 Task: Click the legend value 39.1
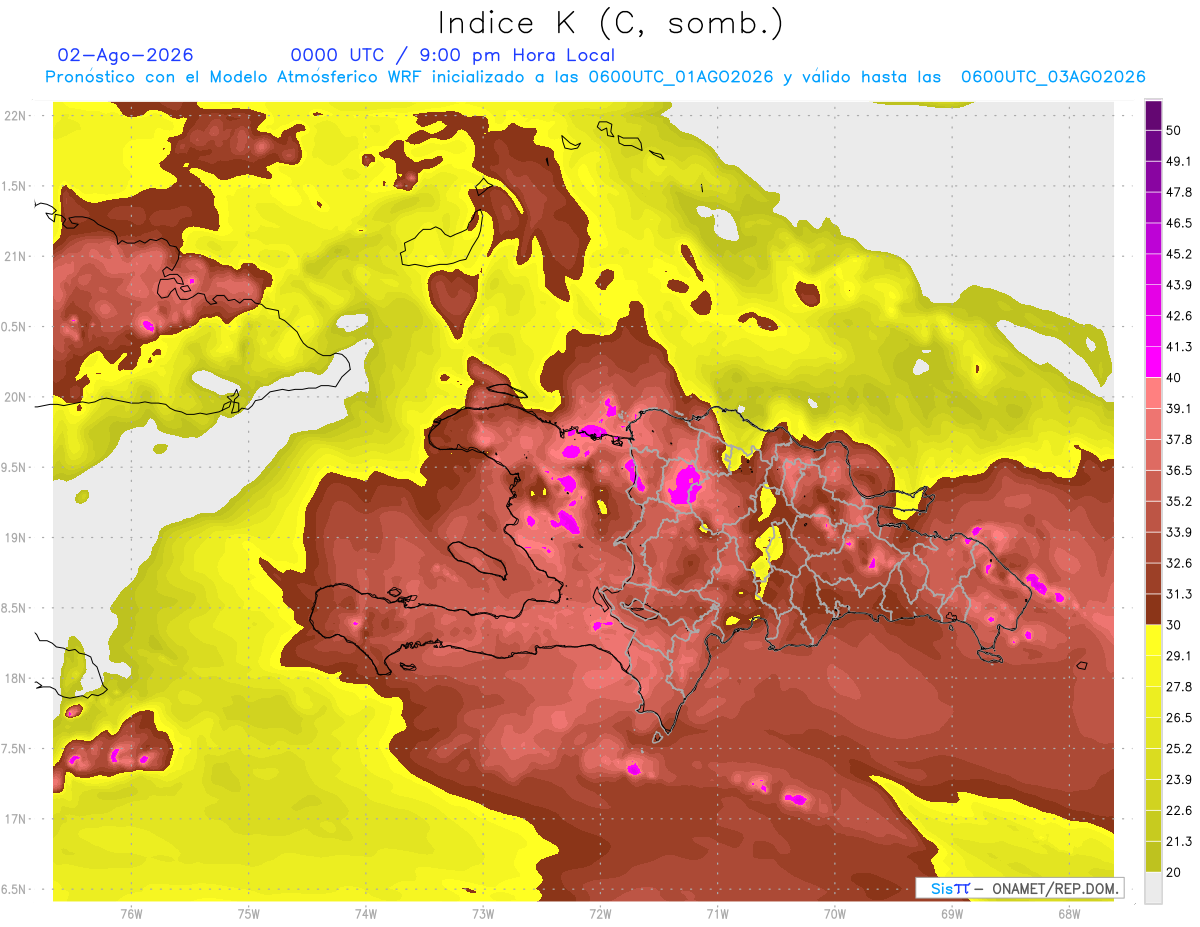(x=1179, y=408)
